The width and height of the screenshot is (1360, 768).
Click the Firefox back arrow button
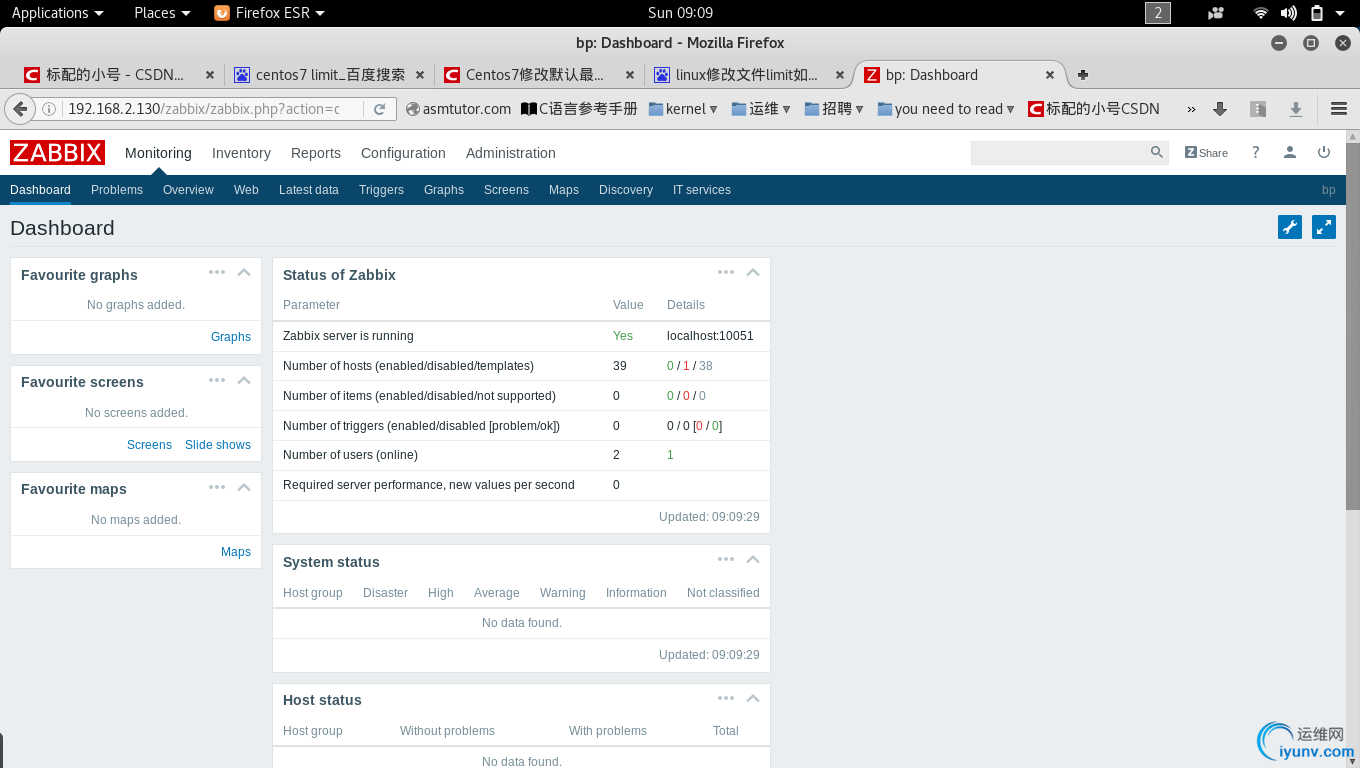pyautogui.click(x=19, y=109)
